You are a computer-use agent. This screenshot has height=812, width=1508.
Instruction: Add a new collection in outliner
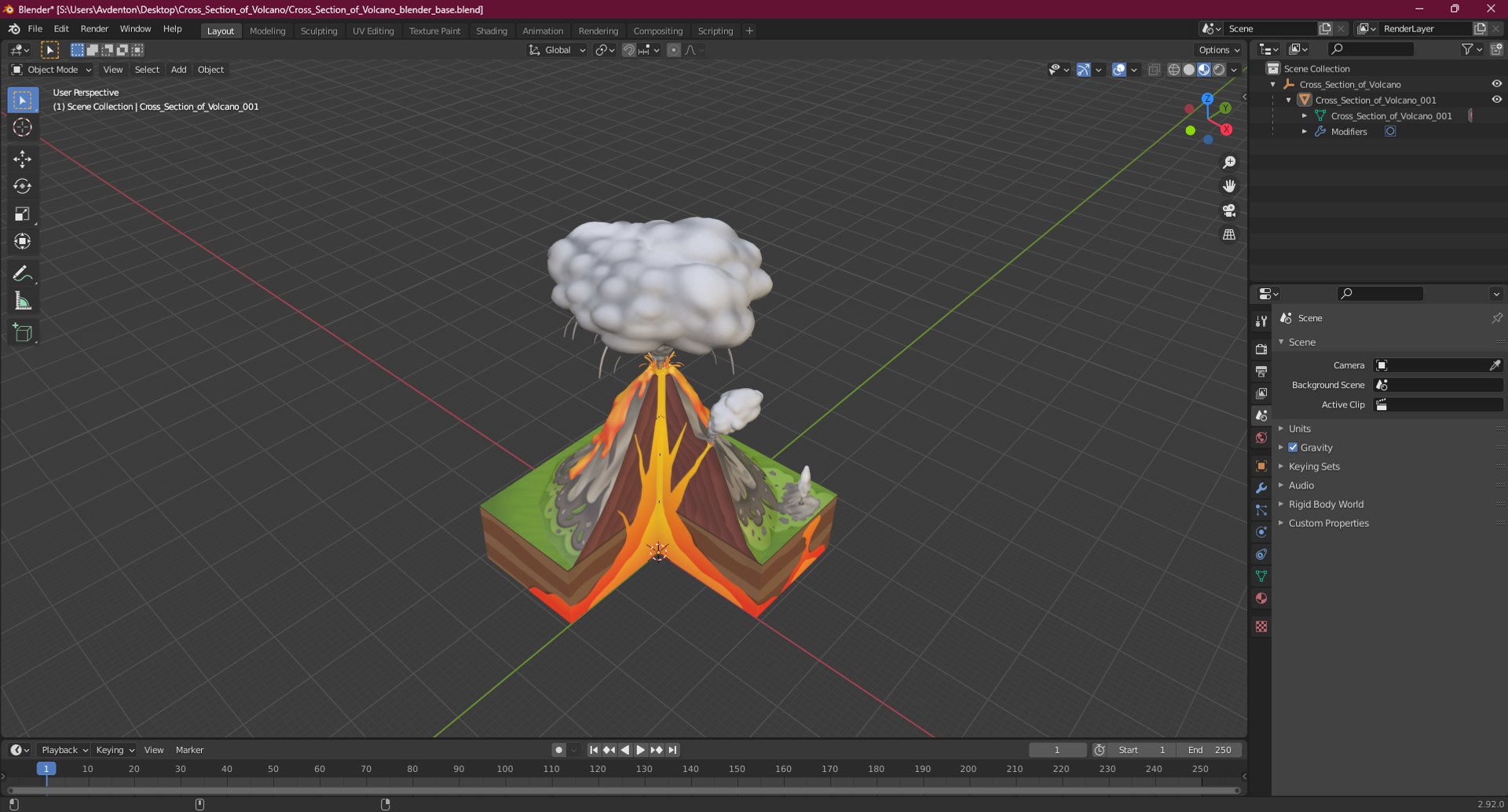point(1496,49)
